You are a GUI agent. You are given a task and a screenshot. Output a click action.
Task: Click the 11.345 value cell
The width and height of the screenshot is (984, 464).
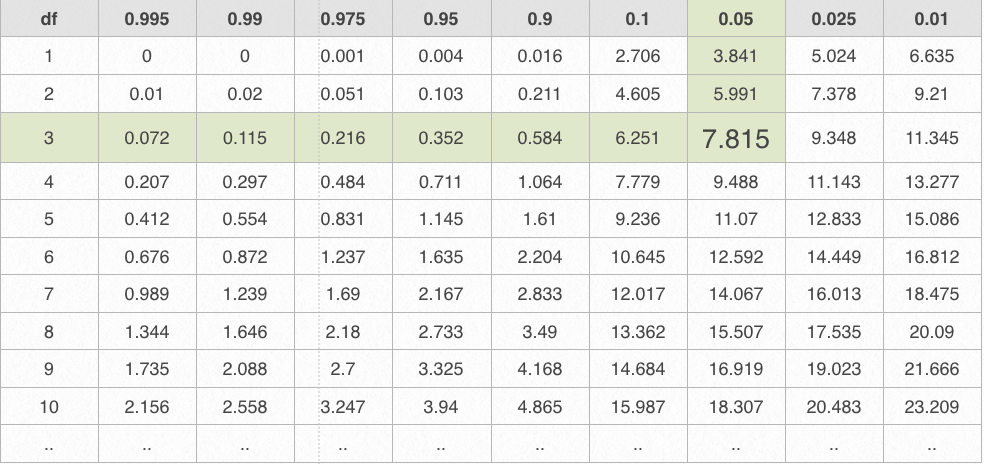932,139
